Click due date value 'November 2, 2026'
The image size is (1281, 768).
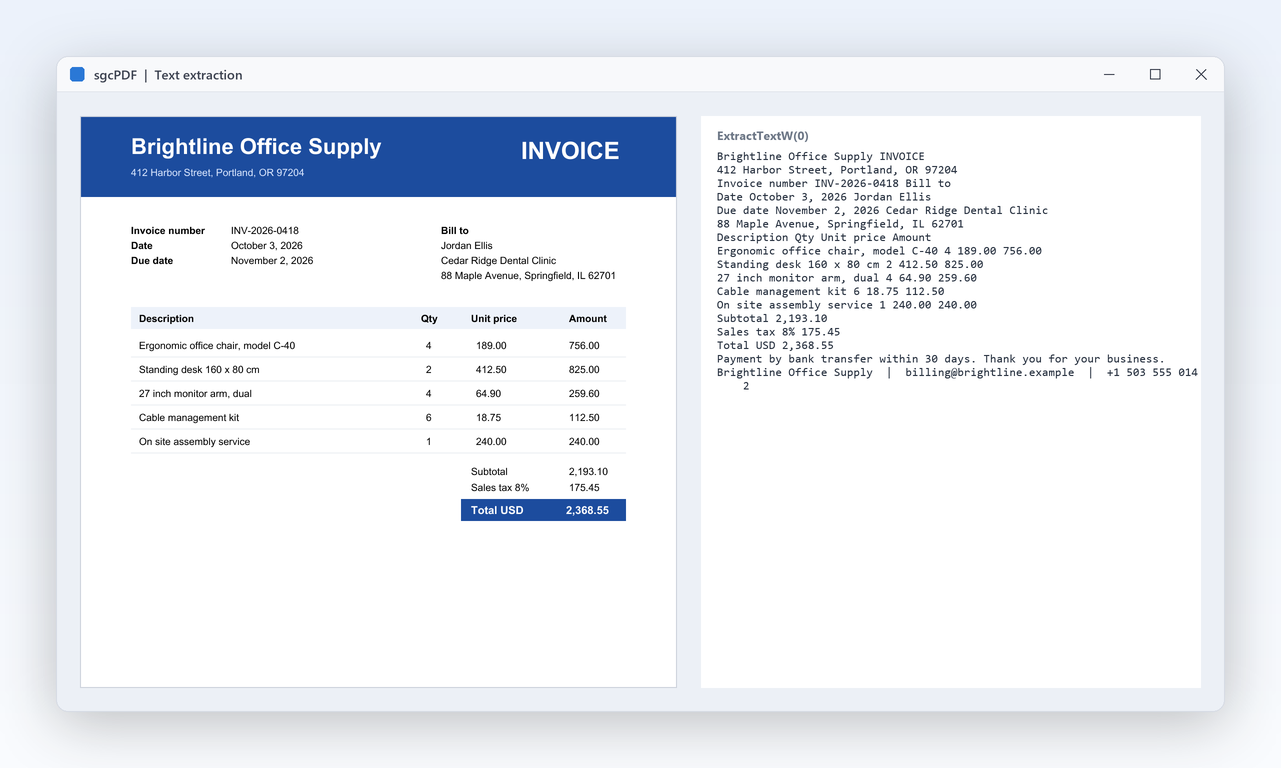tap(272, 261)
